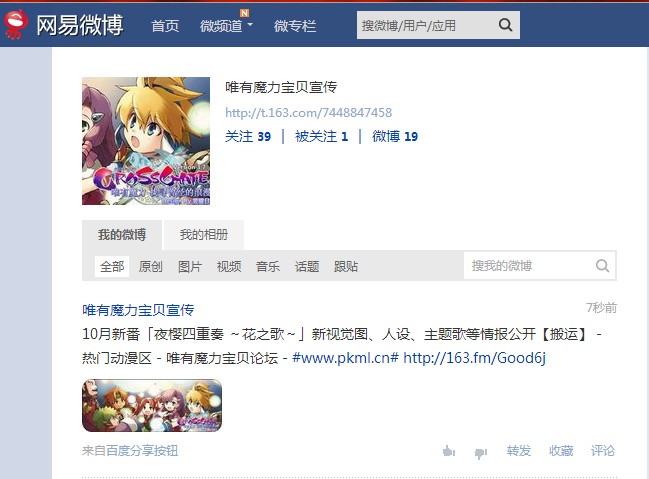Open the 关注 39 following list
This screenshot has height=479, width=649.
[248, 136]
